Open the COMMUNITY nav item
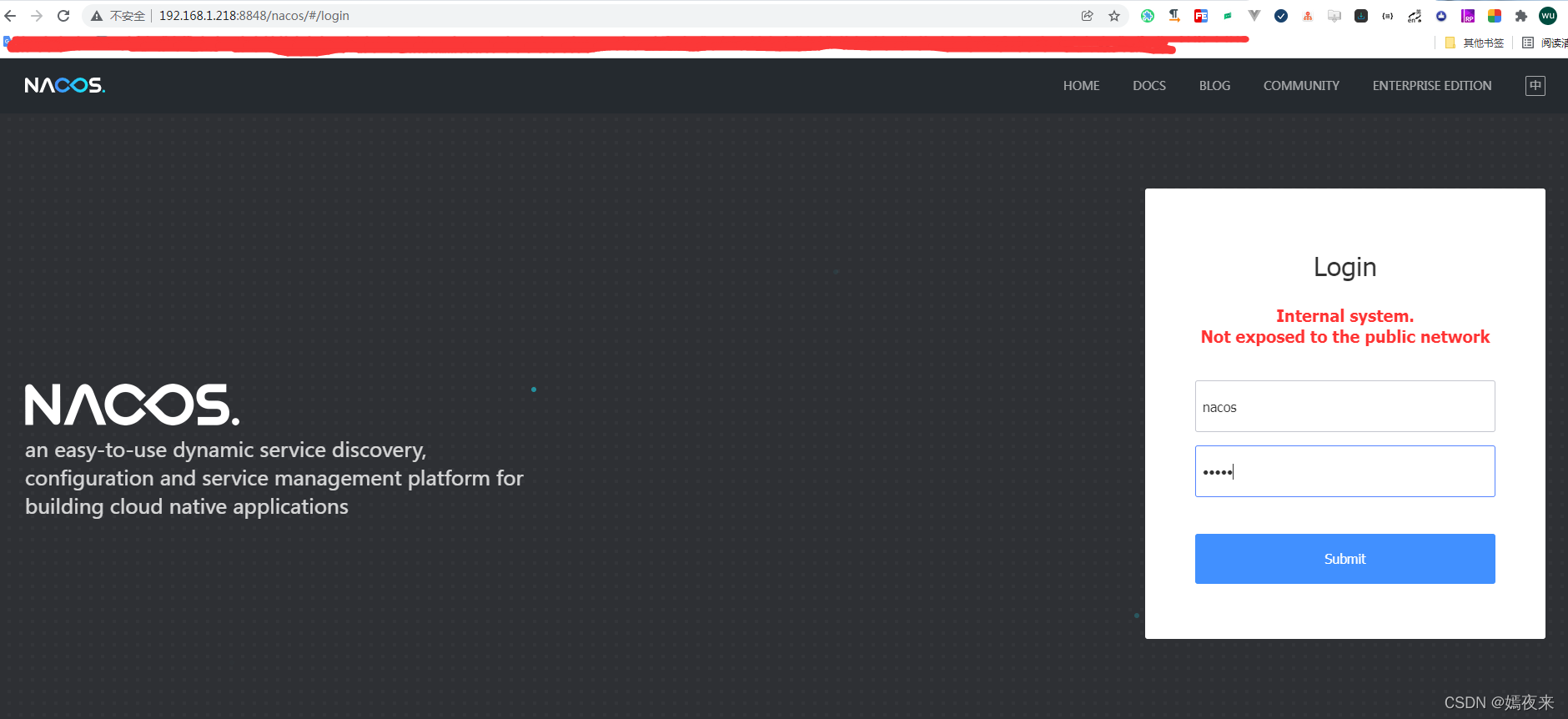The image size is (1568, 719). 1301,85
